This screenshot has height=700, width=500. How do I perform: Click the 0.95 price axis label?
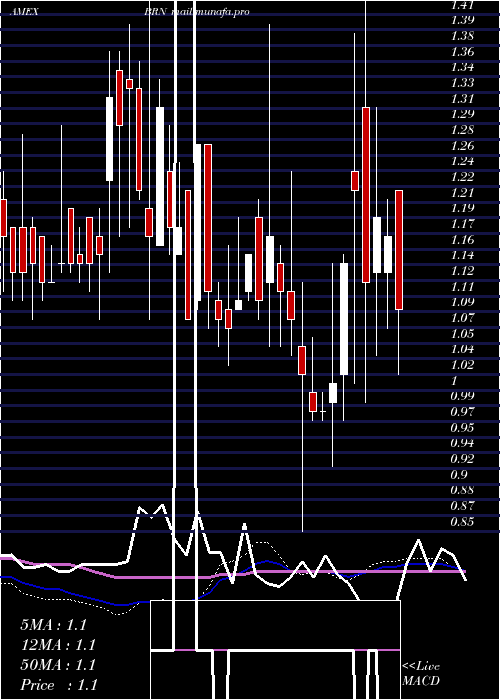pos(462,428)
